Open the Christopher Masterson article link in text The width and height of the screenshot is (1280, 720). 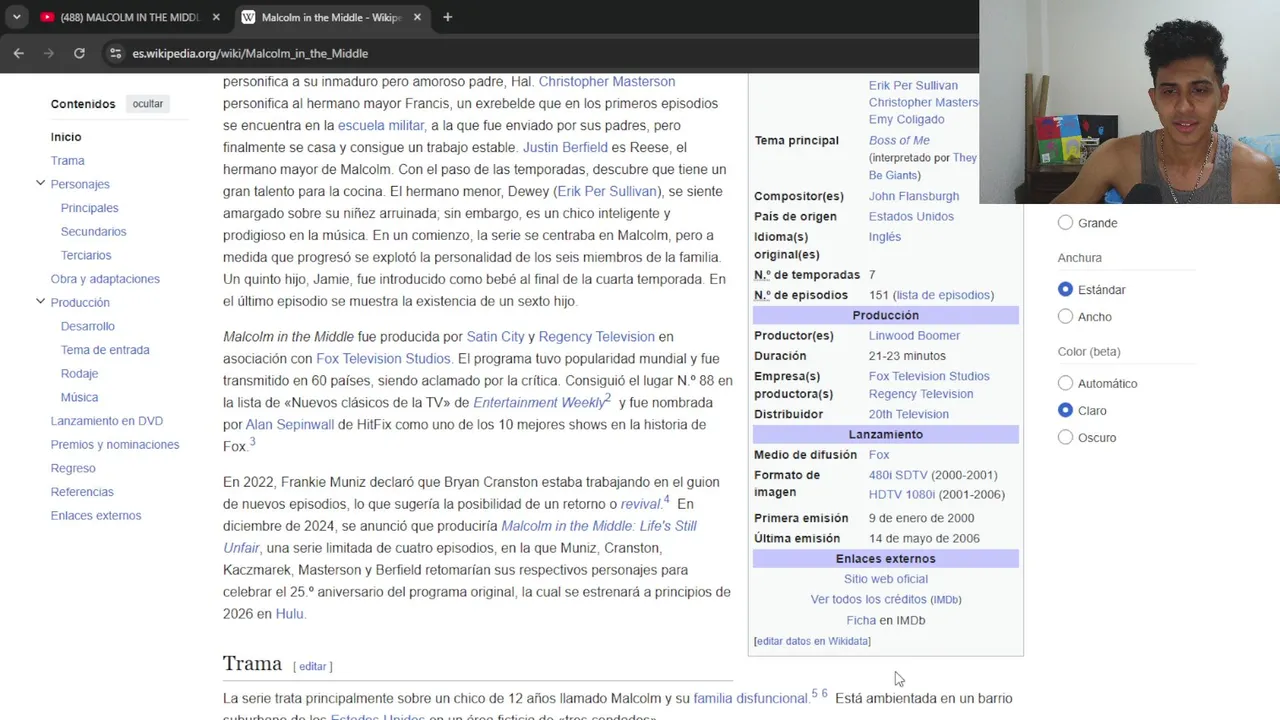coord(606,82)
